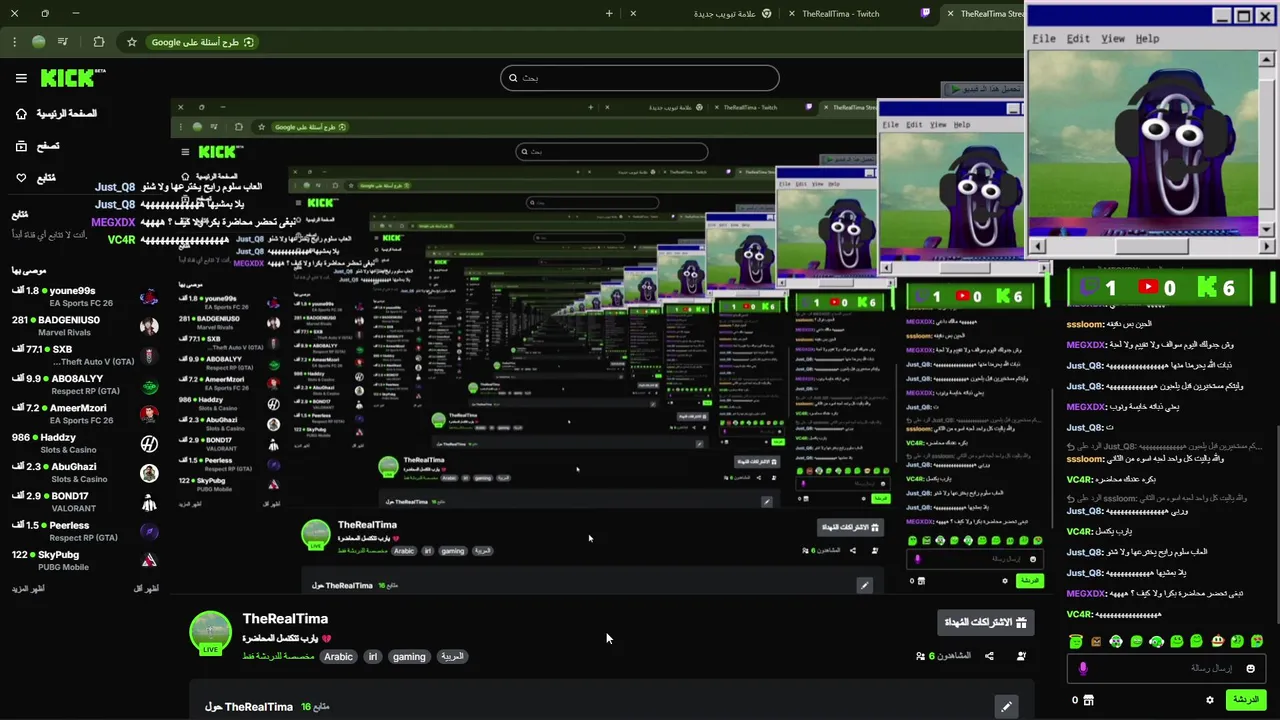Click BOND17's avatar in sidebar
This screenshot has height=720, width=1280.
[x=149, y=502]
